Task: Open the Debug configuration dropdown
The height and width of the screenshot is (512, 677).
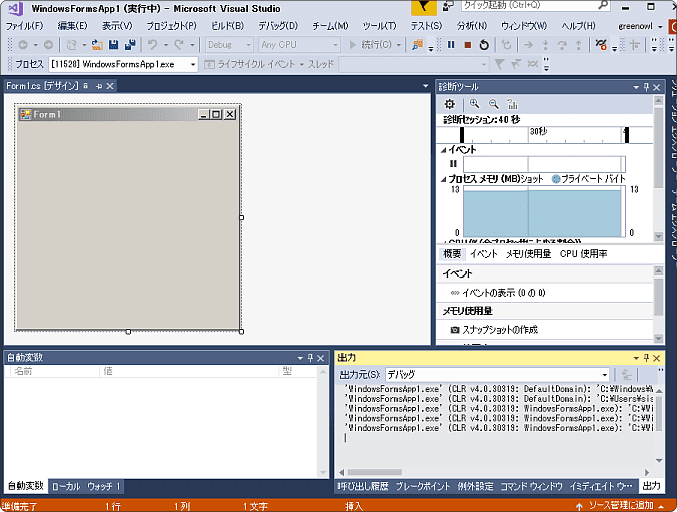Action: click(x=229, y=44)
